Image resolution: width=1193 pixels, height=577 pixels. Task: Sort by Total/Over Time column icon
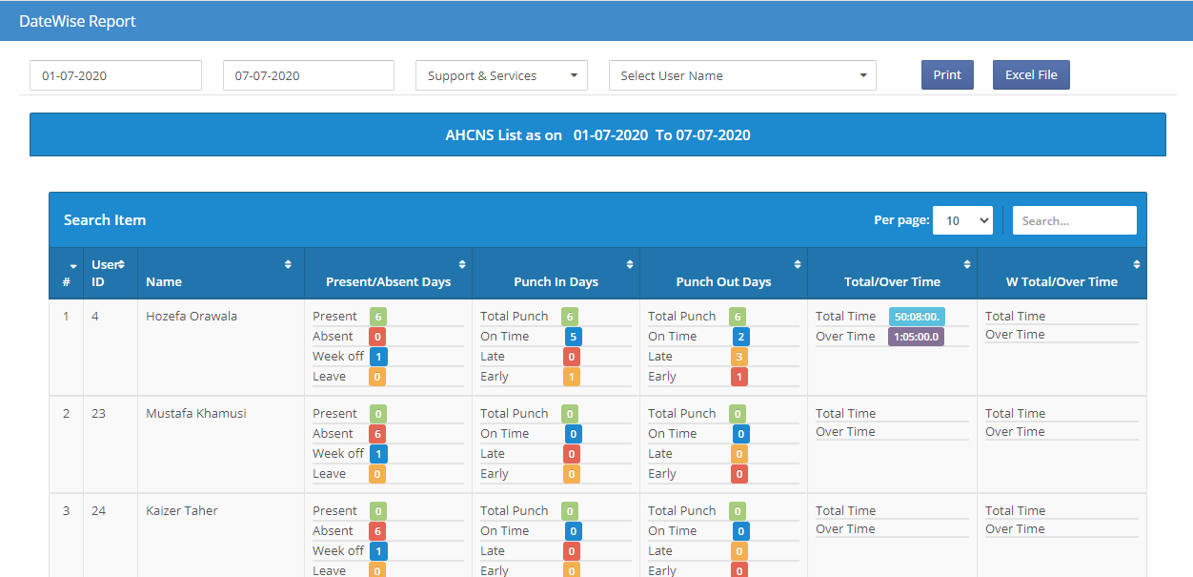(x=967, y=265)
